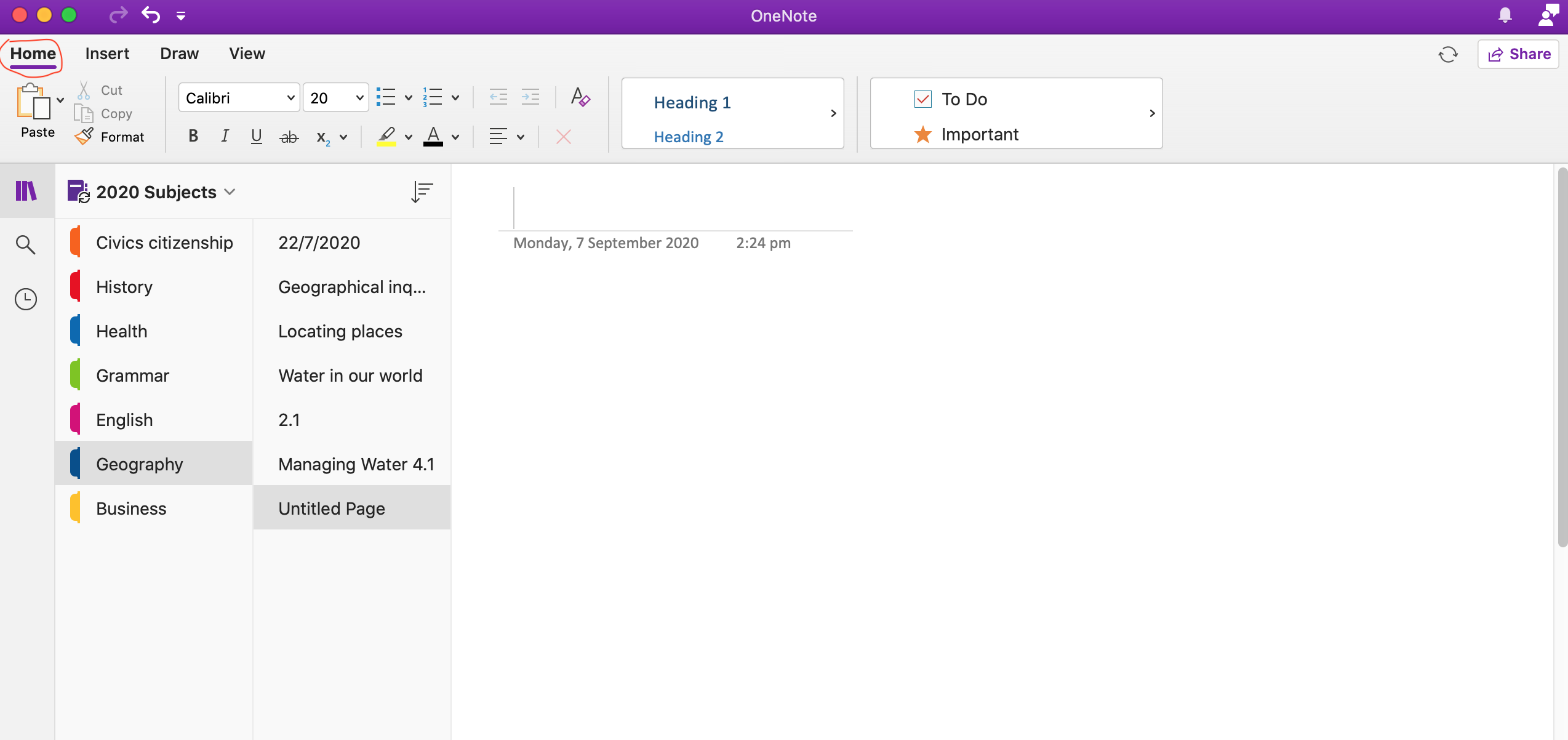Click the Share button
This screenshot has height=740, width=1568.
click(1518, 54)
